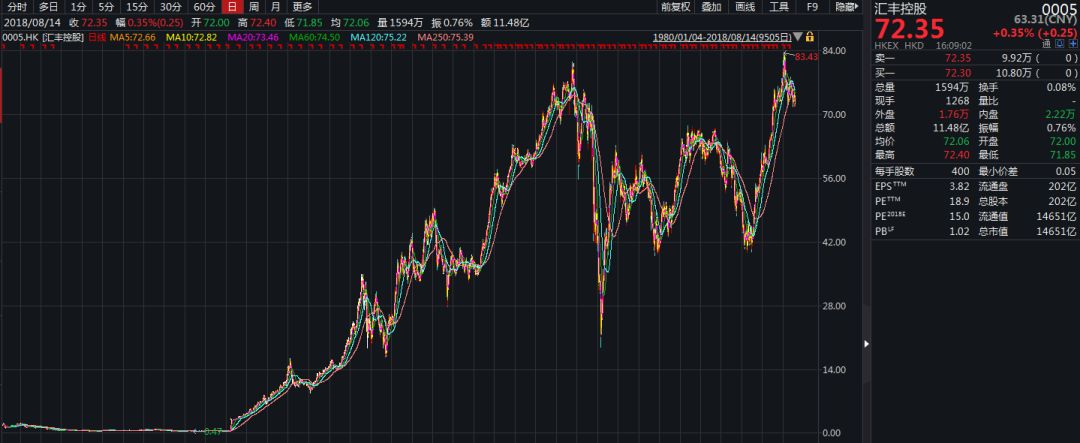Viewport: 1080px width, 443px height.
Task: Click the MA10:72.82 indicator label
Action: (x=191, y=37)
